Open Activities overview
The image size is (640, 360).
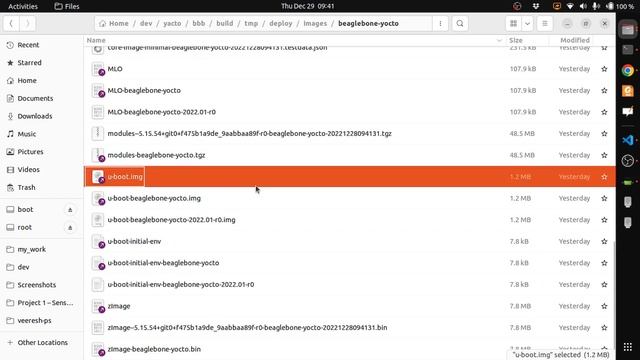(23, 6)
